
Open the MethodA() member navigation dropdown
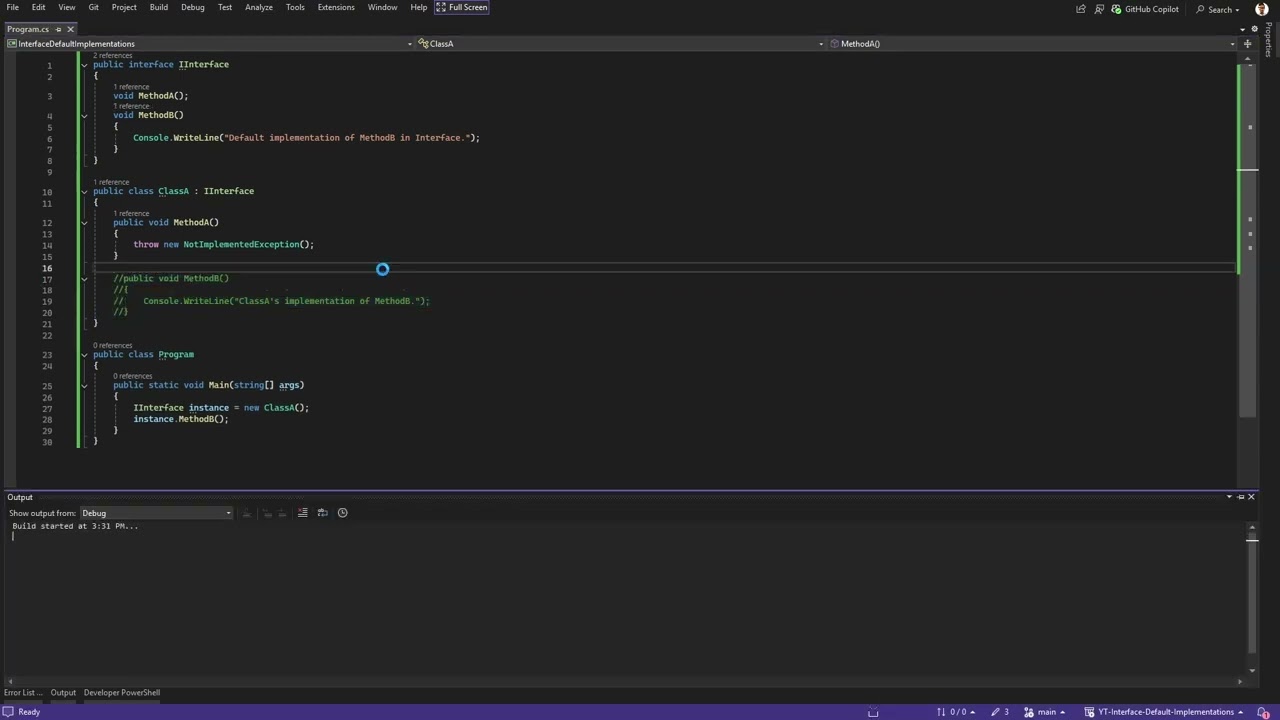1032,43
